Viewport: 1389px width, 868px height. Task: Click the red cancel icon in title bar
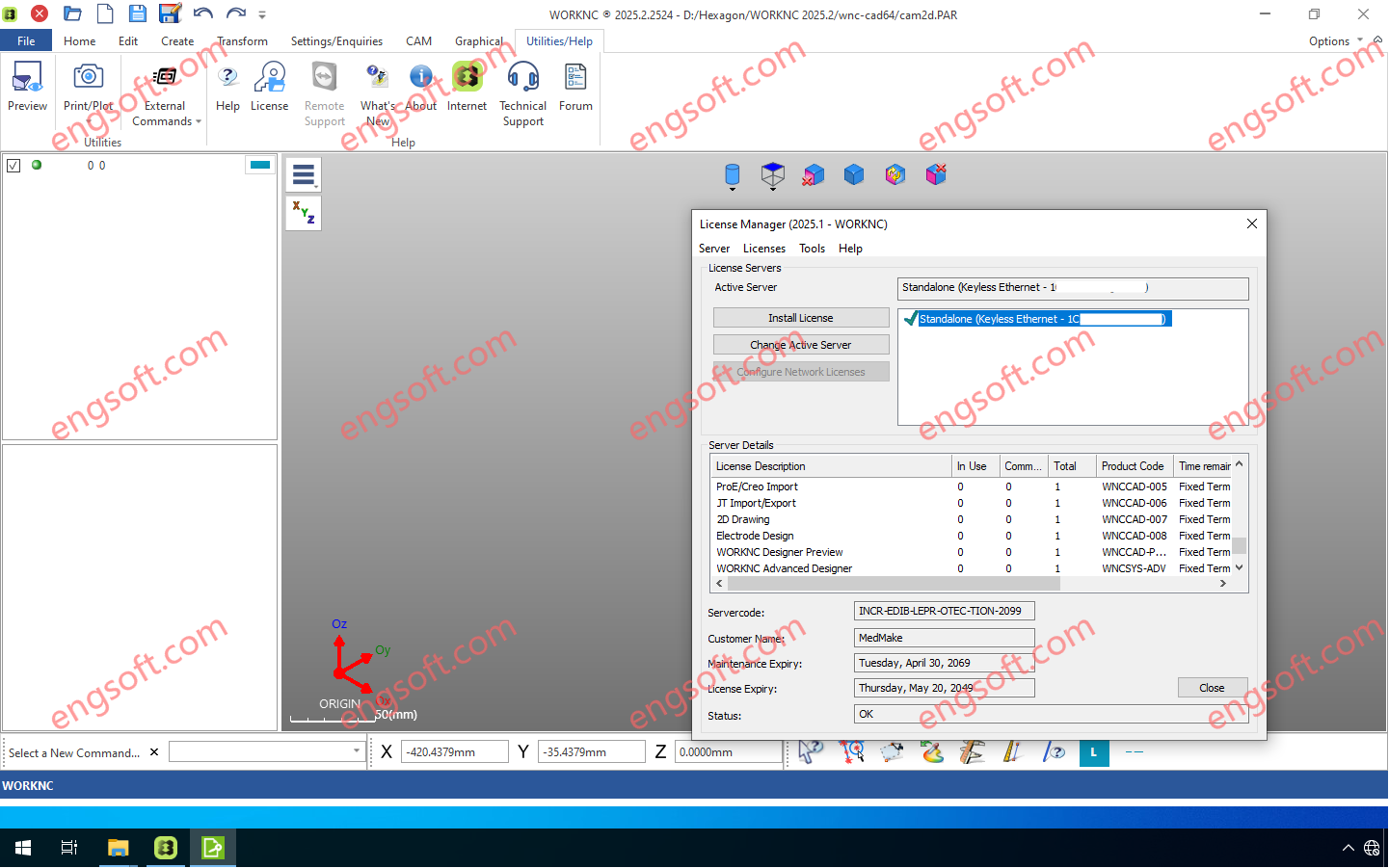[x=40, y=13]
